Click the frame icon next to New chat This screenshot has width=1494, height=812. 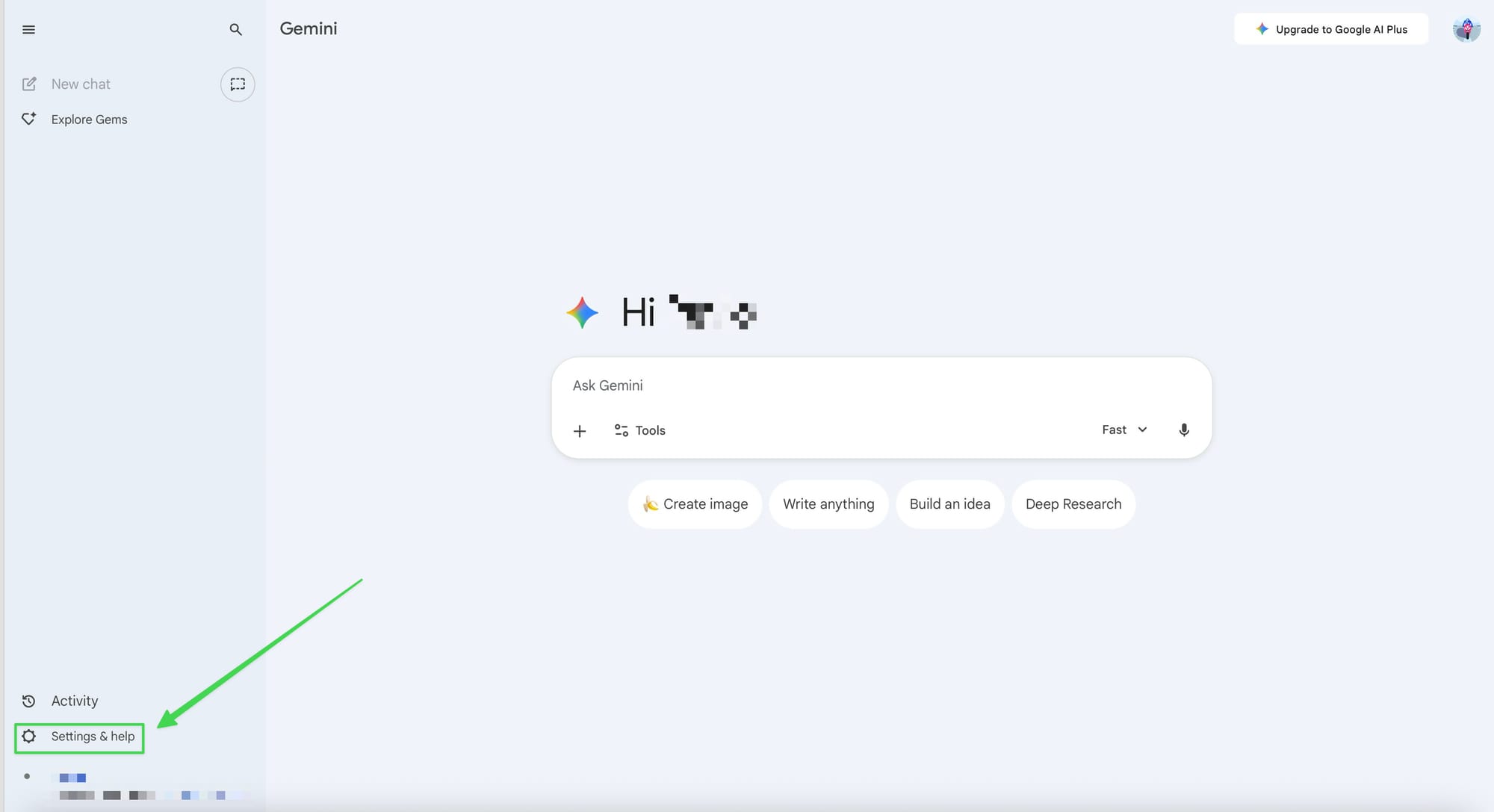237,84
